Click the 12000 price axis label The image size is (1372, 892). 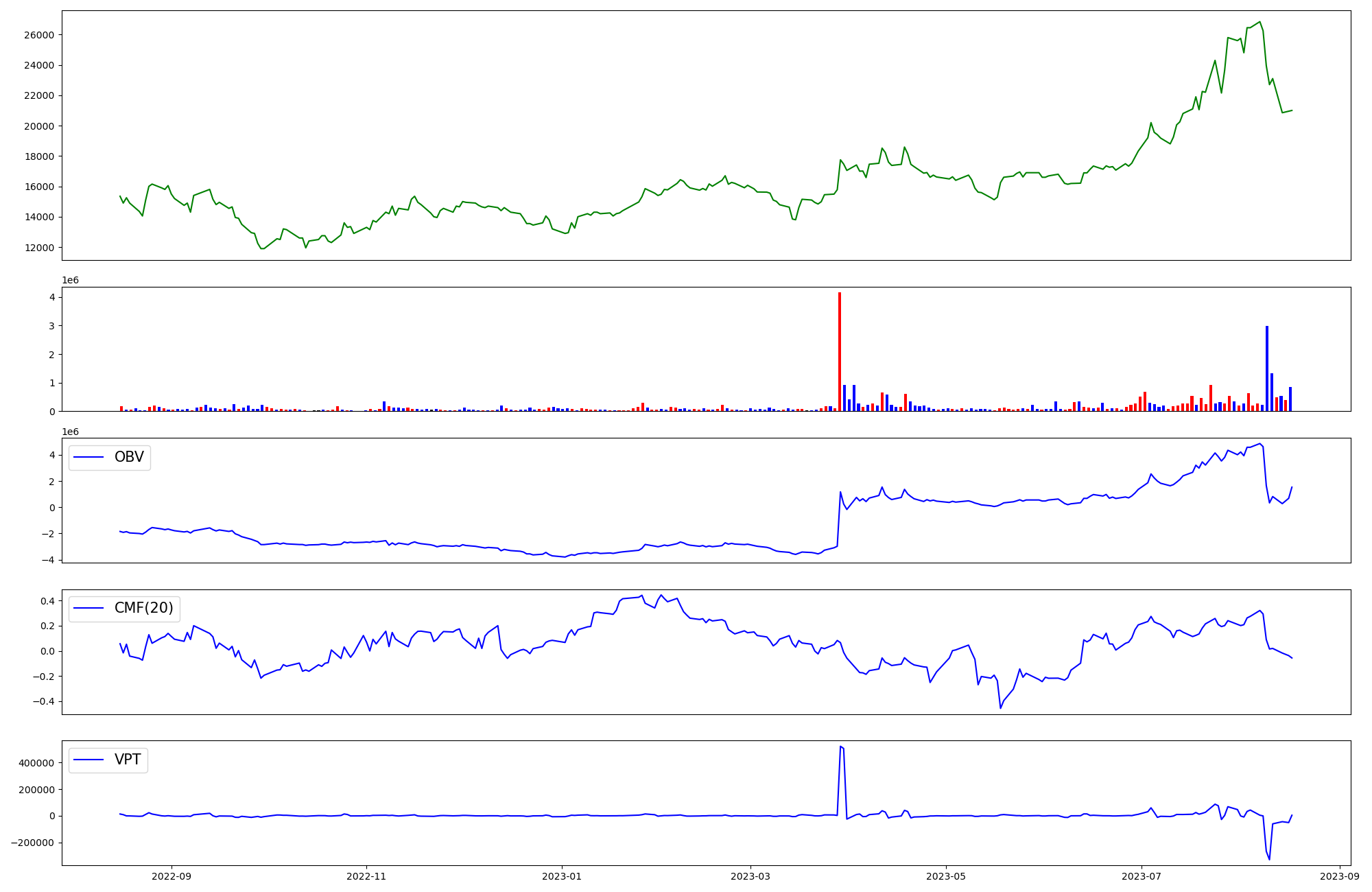click(x=40, y=248)
